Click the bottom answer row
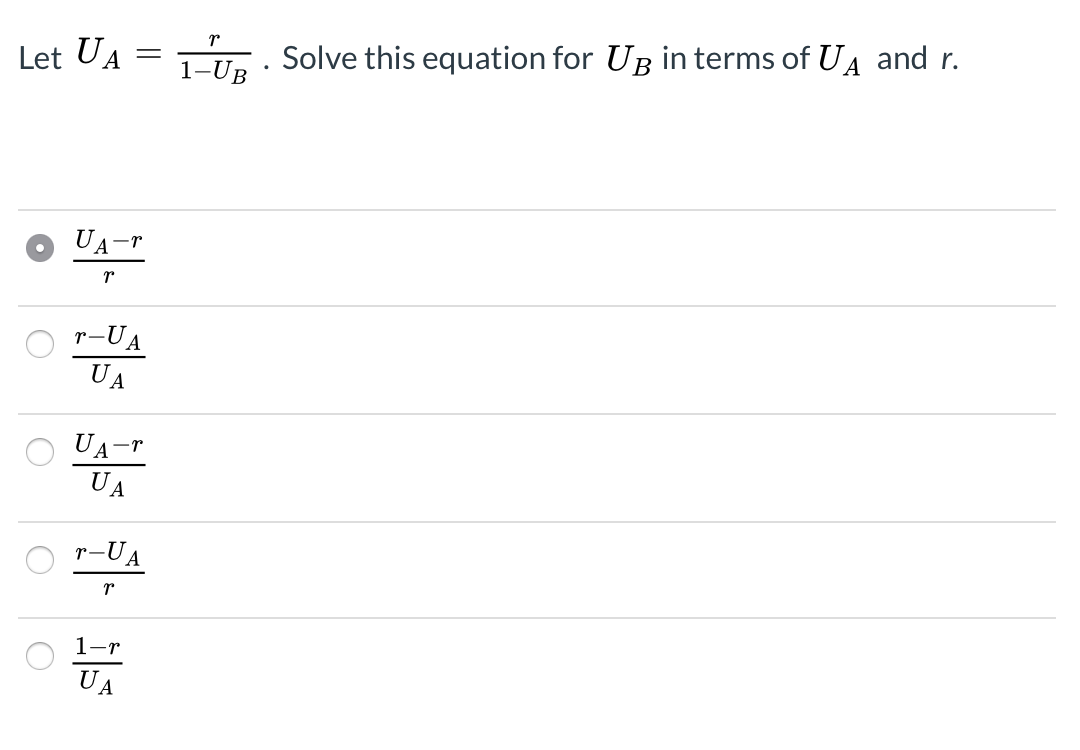 tap(400, 664)
